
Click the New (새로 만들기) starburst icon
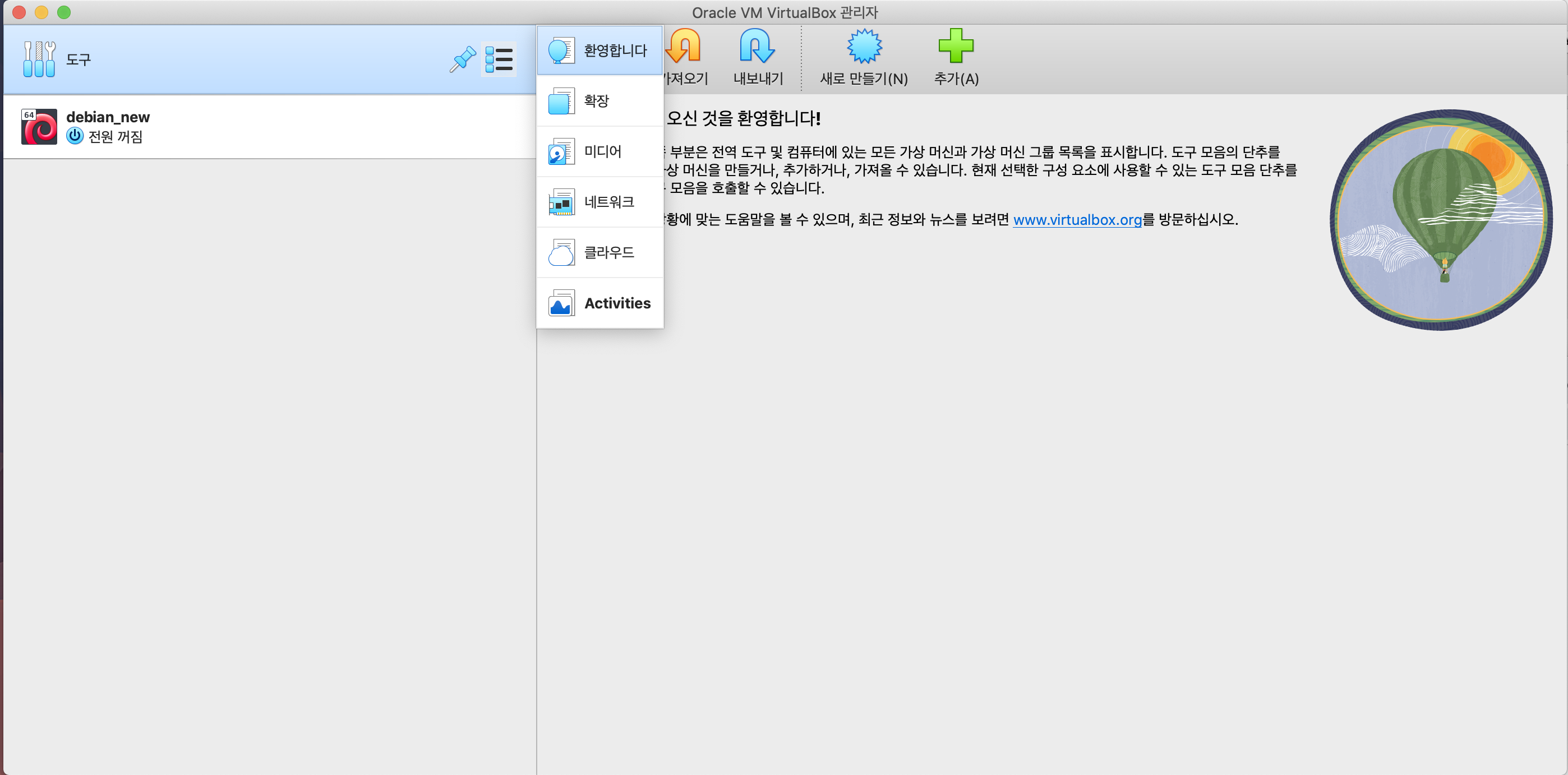tap(864, 45)
